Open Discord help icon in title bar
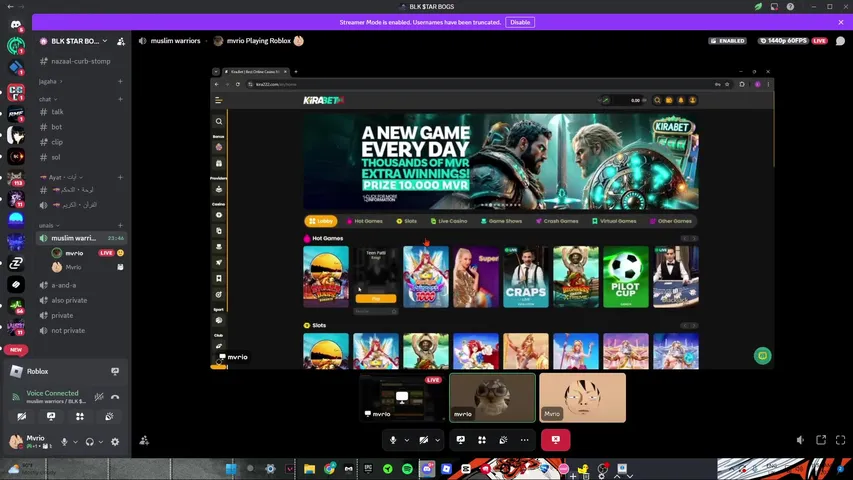The height and width of the screenshot is (480, 853). (x=790, y=7)
